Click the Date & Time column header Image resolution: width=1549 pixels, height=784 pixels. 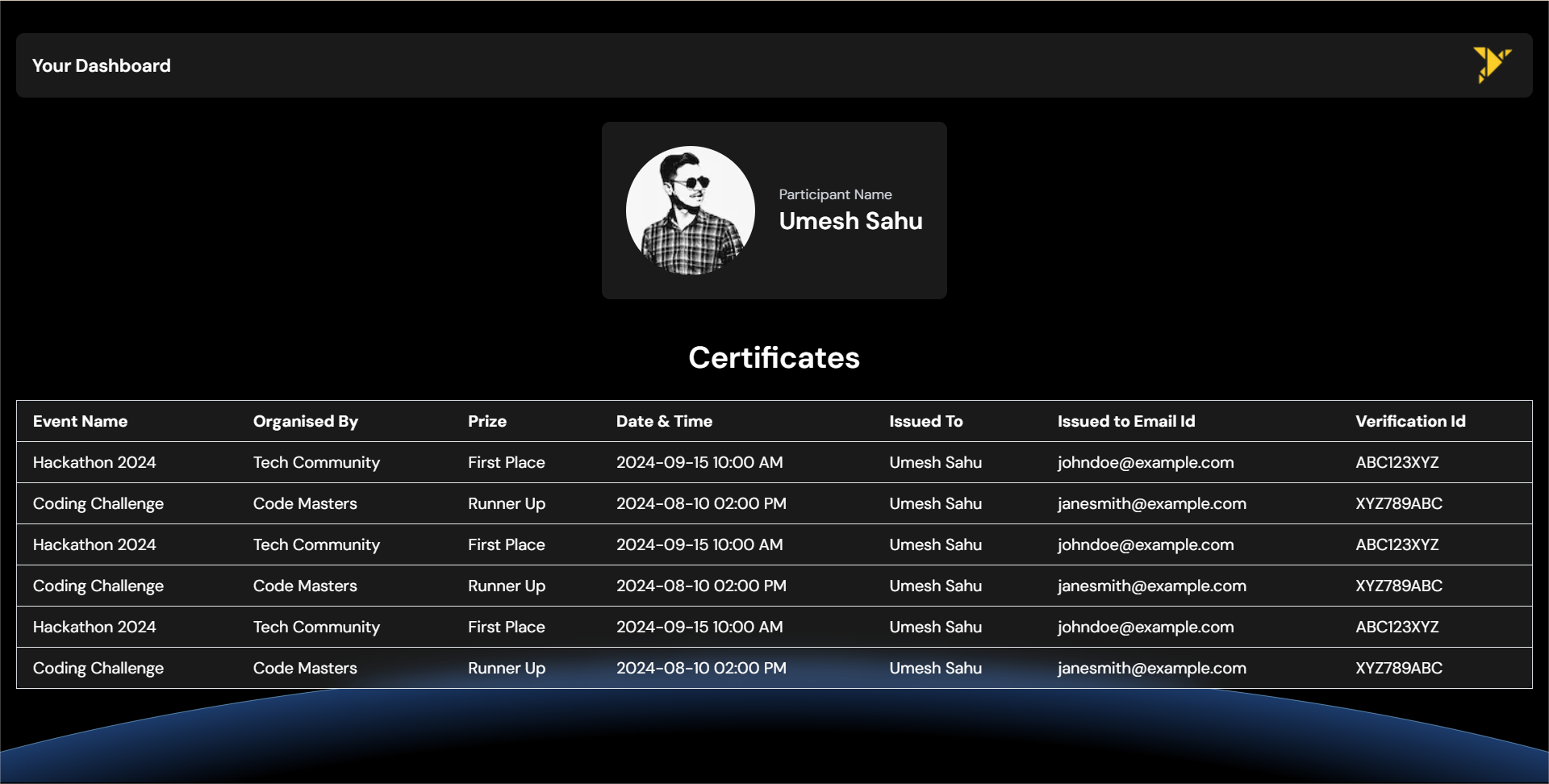point(664,421)
